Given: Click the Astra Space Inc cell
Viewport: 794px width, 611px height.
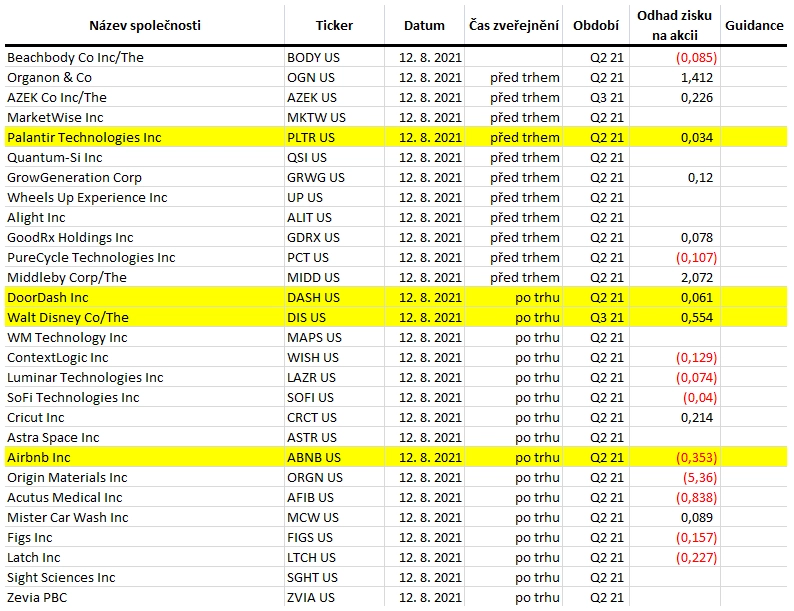Looking at the screenshot, I should (x=144, y=437).
